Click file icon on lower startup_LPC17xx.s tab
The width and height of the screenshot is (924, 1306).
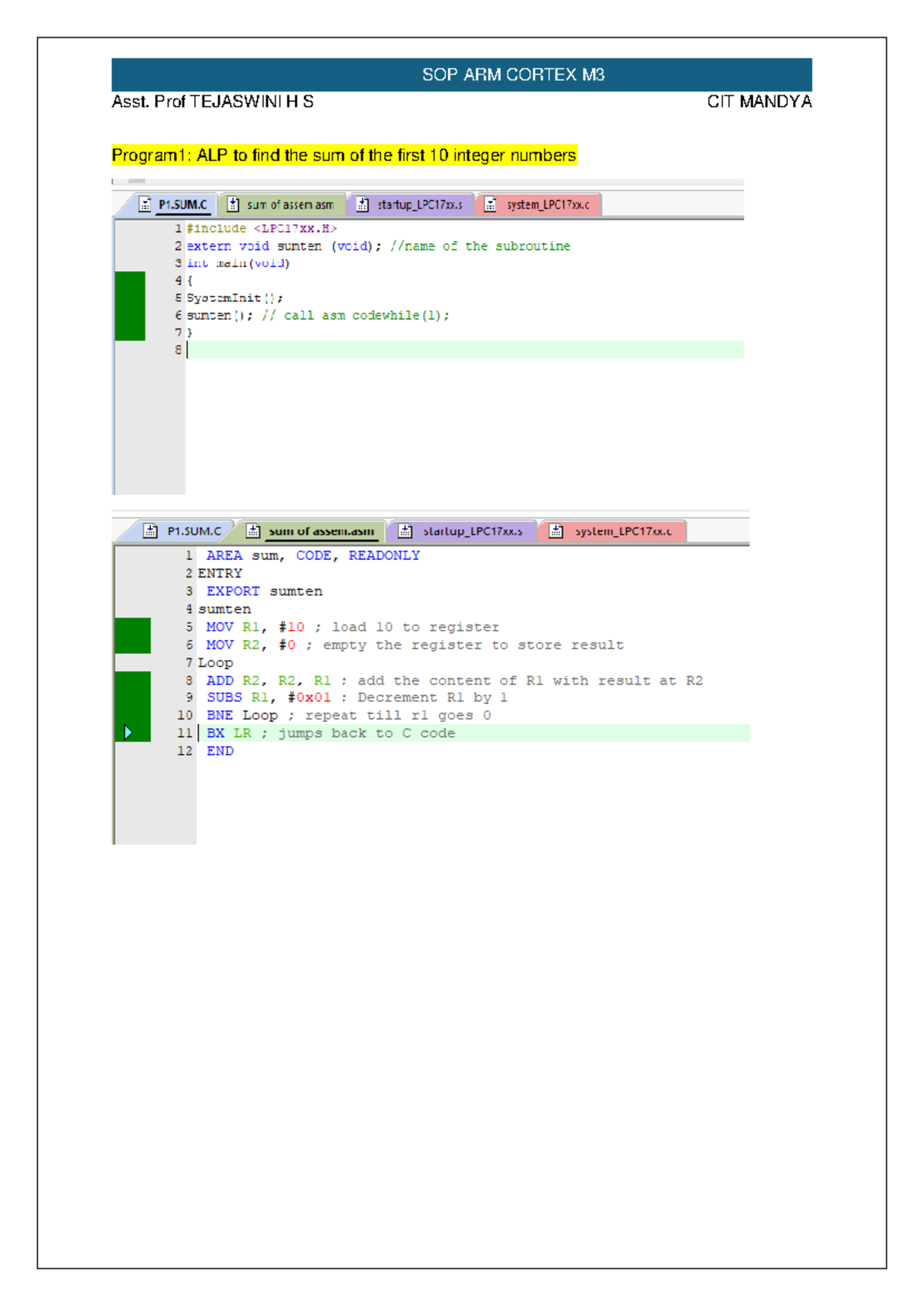click(x=405, y=531)
